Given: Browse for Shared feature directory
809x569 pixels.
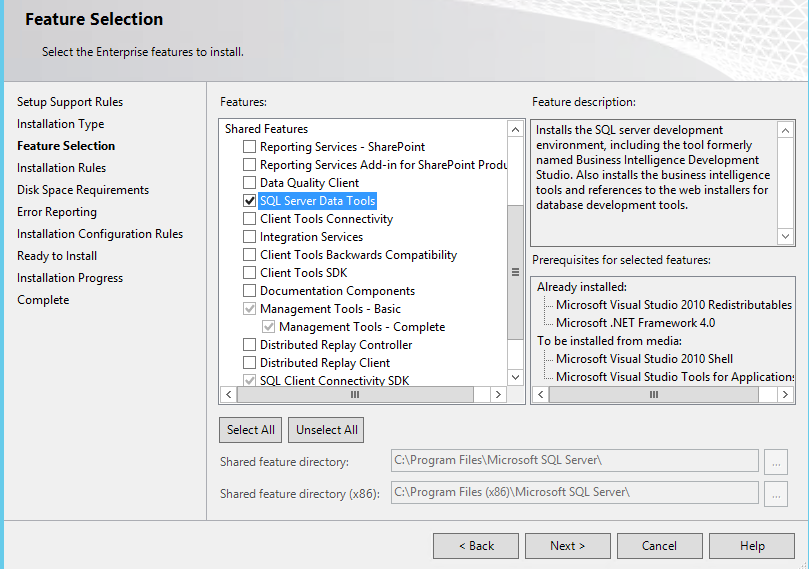Looking at the screenshot, I should tap(775, 462).
